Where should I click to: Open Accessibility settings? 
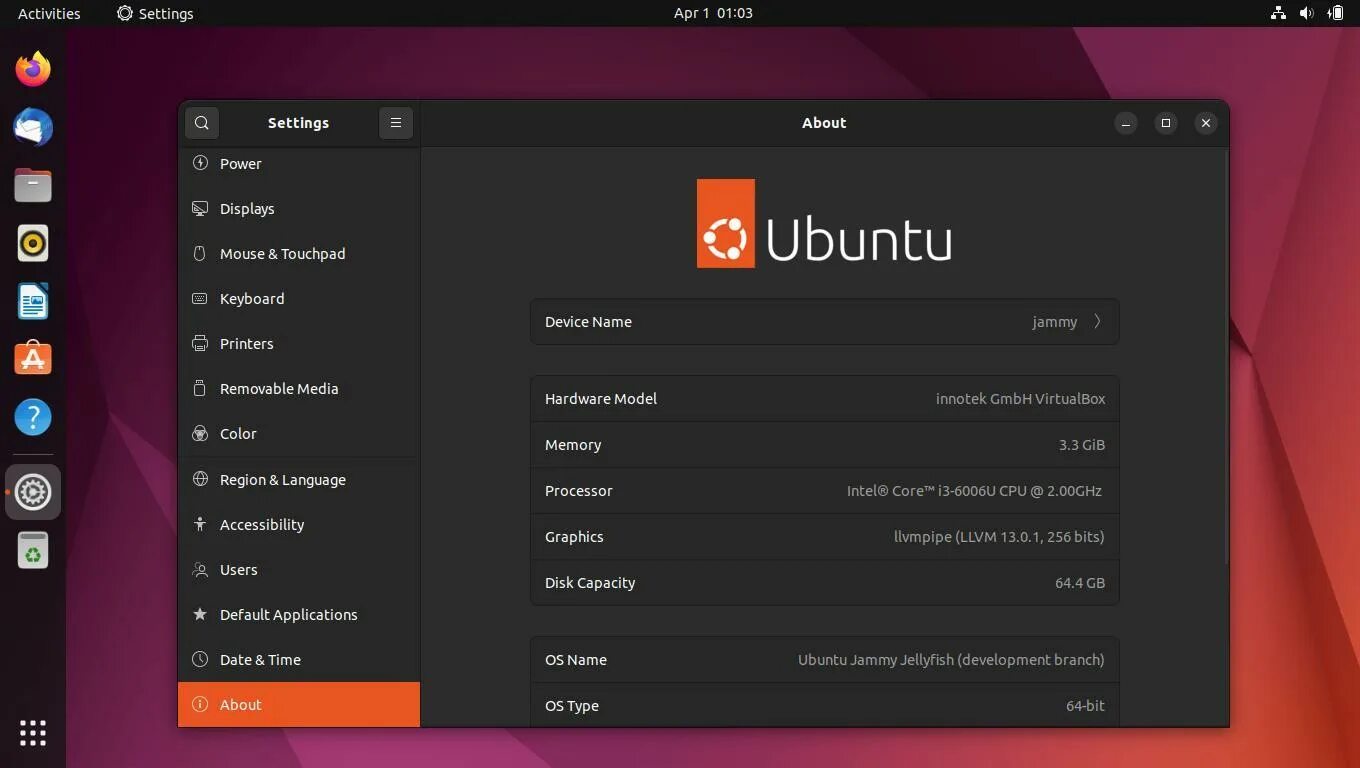[299, 524]
